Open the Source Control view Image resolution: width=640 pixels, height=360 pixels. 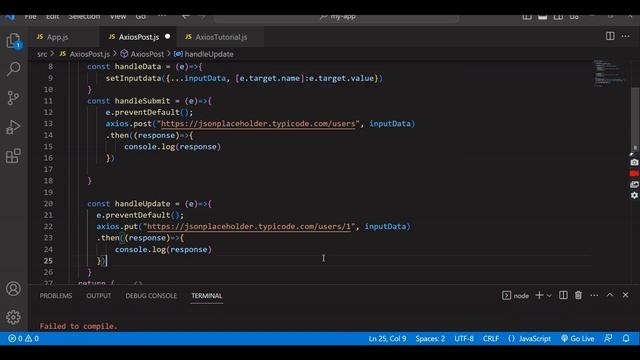[13, 98]
